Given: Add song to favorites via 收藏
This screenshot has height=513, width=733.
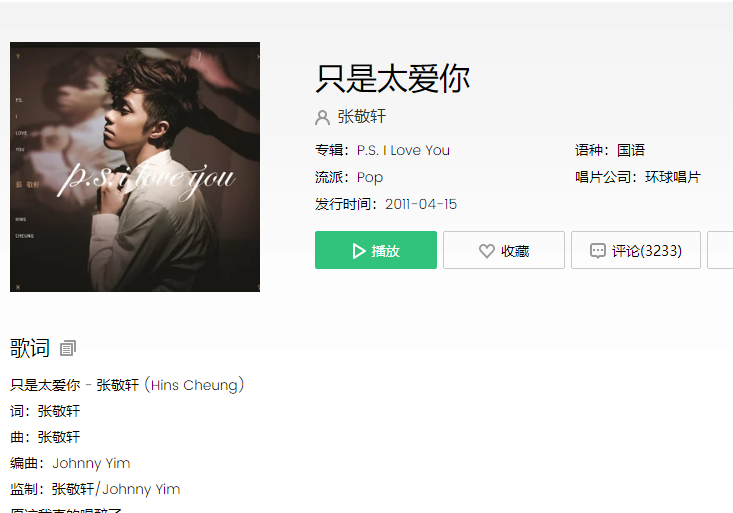Looking at the screenshot, I should pyautogui.click(x=504, y=250).
